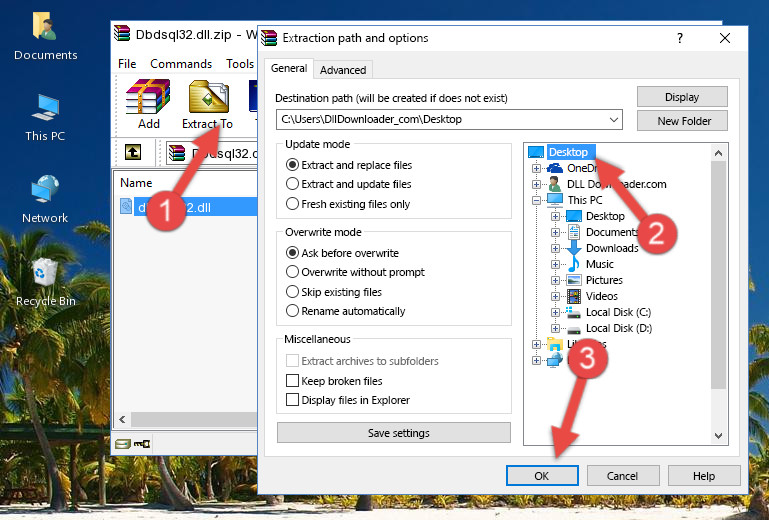The height and width of the screenshot is (520, 769).
Task: Click the Help button
Action: [x=704, y=476]
